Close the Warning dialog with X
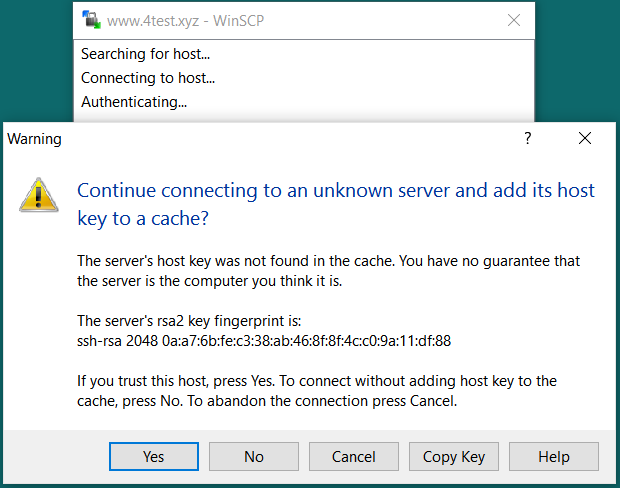This screenshot has width=620, height=488. 585,138
